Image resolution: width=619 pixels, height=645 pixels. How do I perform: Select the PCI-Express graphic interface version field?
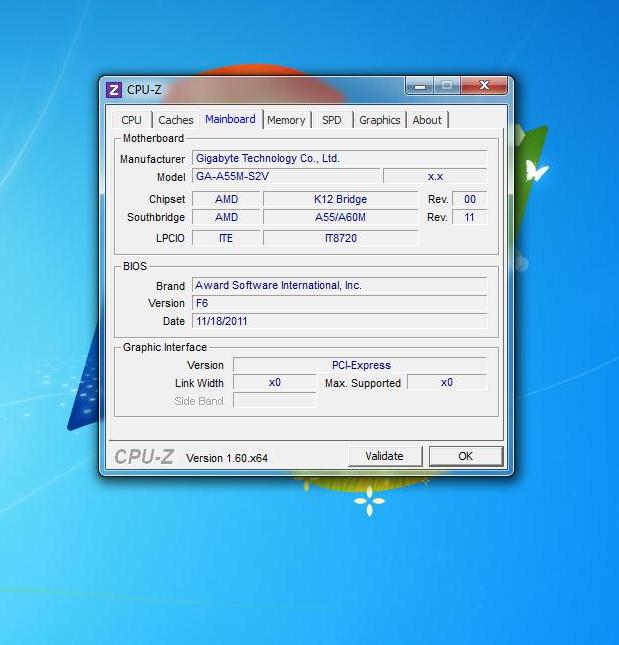(360, 365)
